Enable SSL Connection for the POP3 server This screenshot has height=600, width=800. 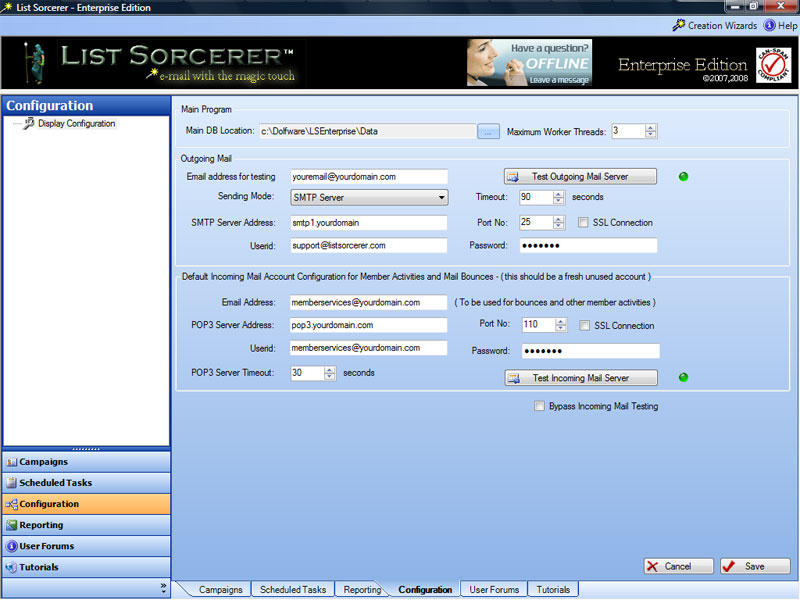[x=585, y=326]
